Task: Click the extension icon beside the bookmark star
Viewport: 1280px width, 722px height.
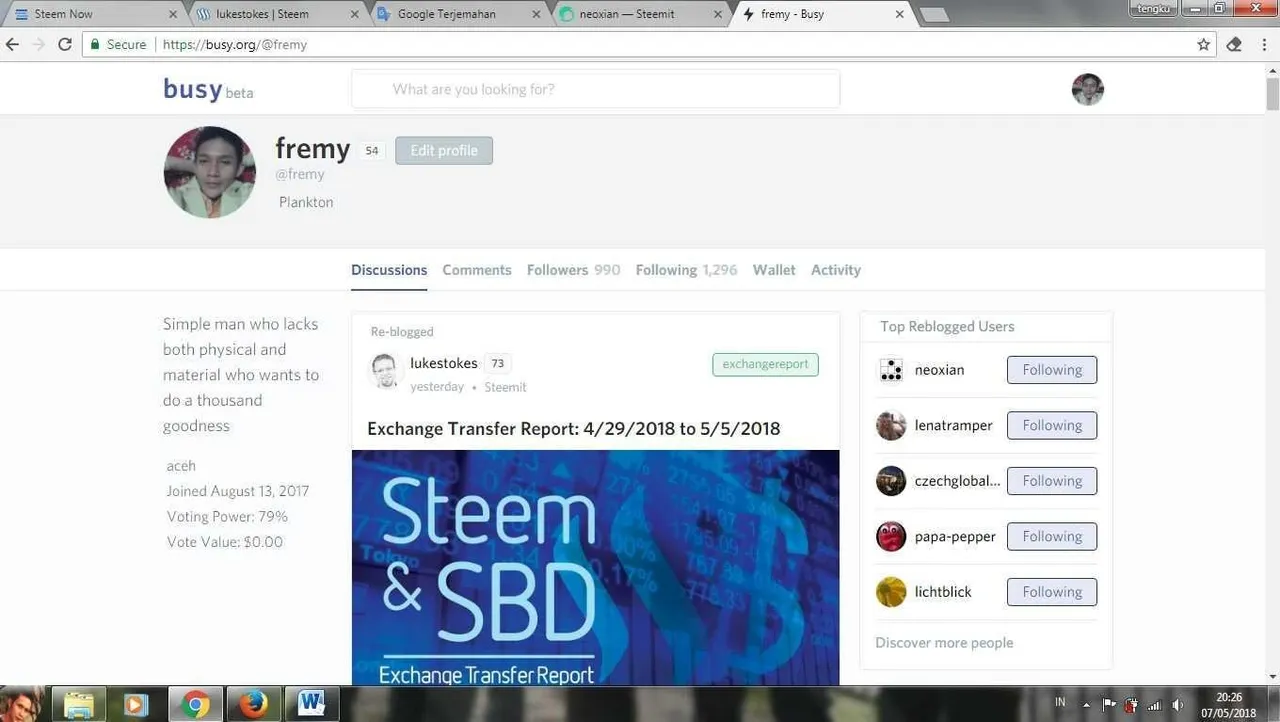Action: pos(1234,44)
